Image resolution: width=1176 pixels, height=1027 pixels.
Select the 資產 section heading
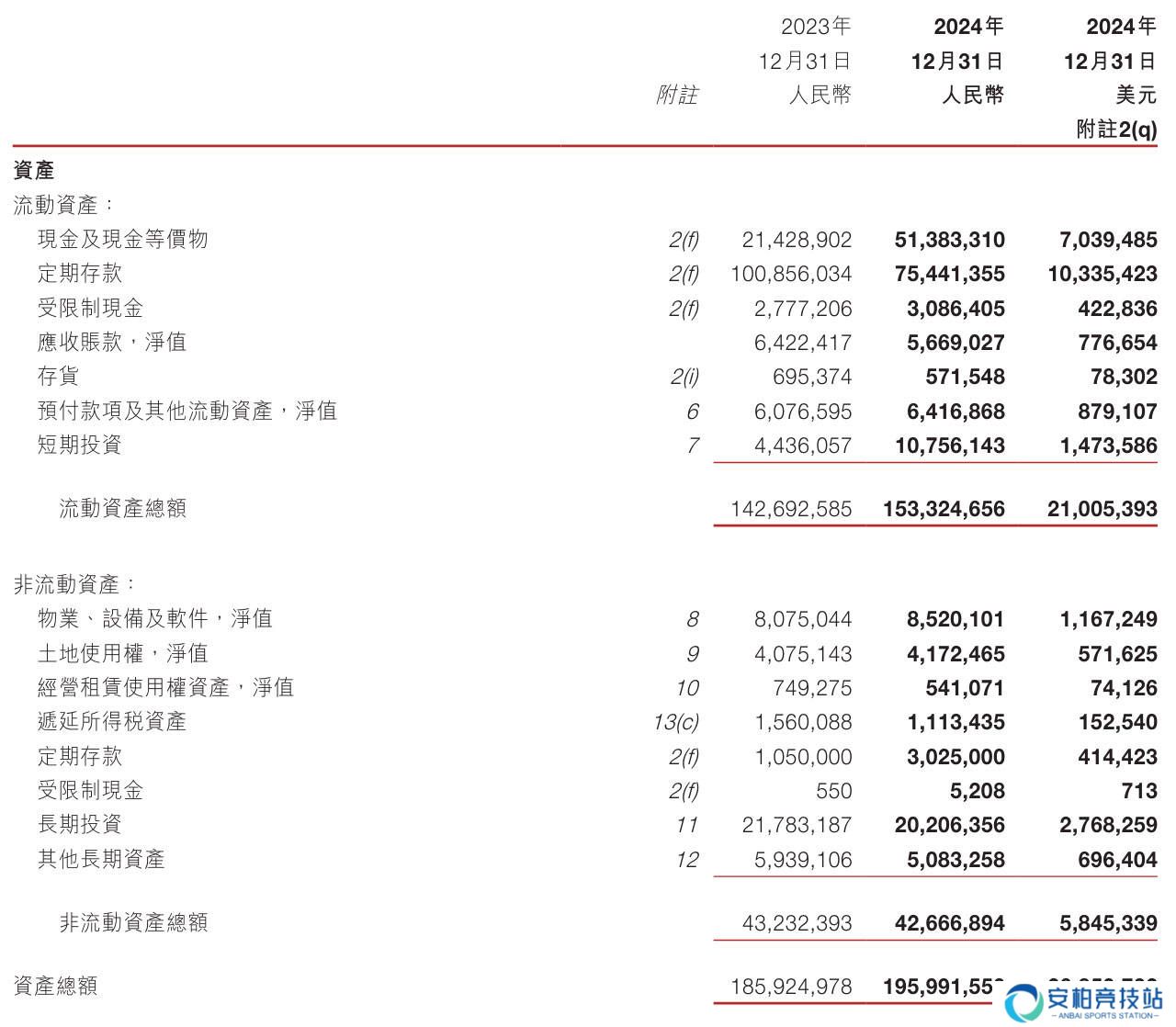(x=34, y=171)
